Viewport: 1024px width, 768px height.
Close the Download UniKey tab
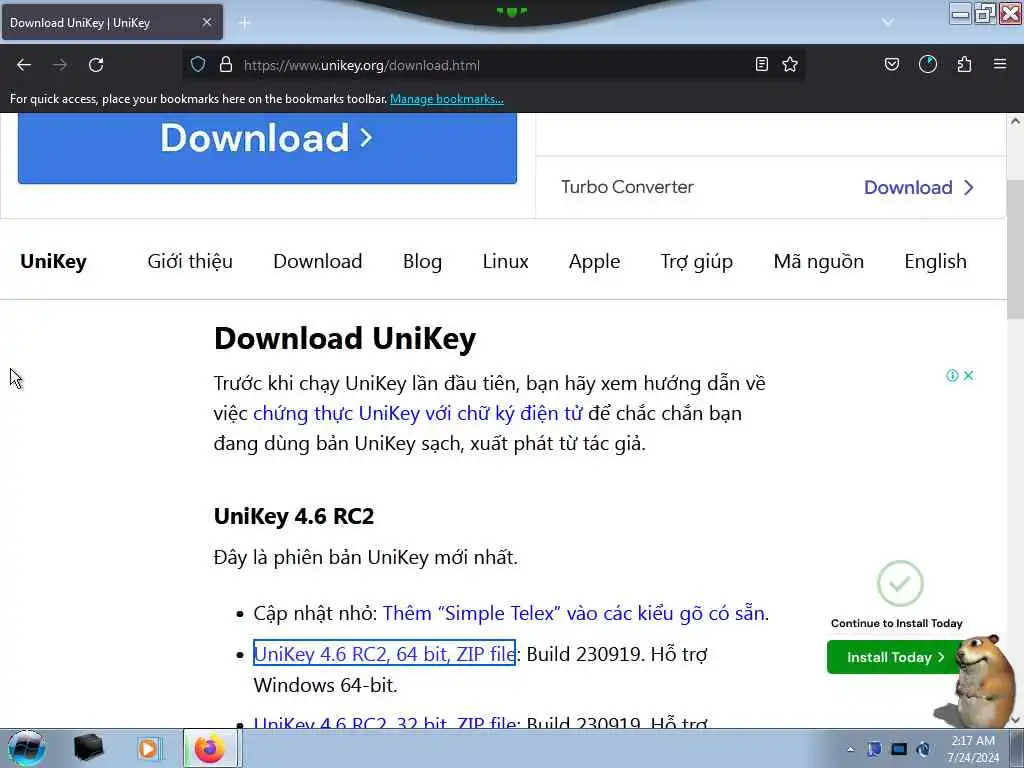tap(207, 22)
